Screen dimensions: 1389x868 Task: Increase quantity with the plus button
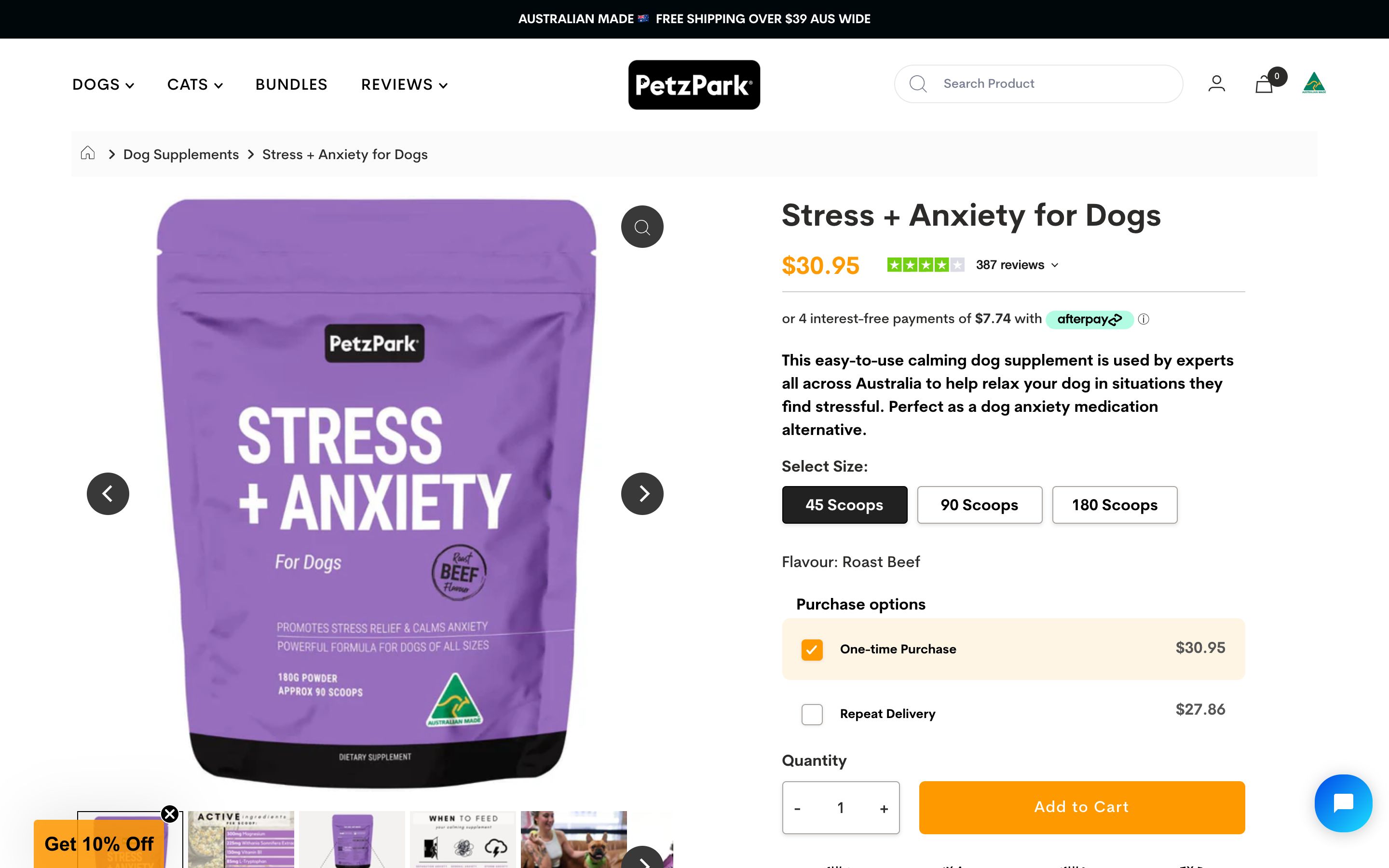[x=884, y=809]
